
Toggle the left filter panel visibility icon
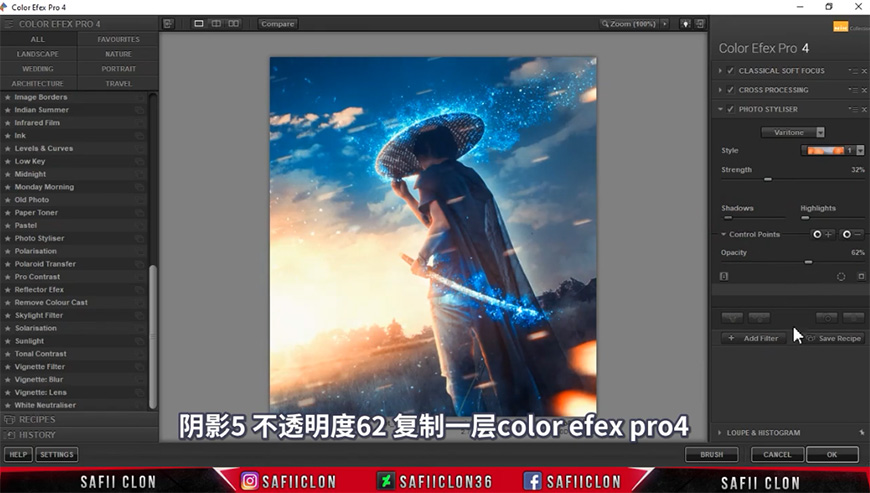tap(168, 23)
